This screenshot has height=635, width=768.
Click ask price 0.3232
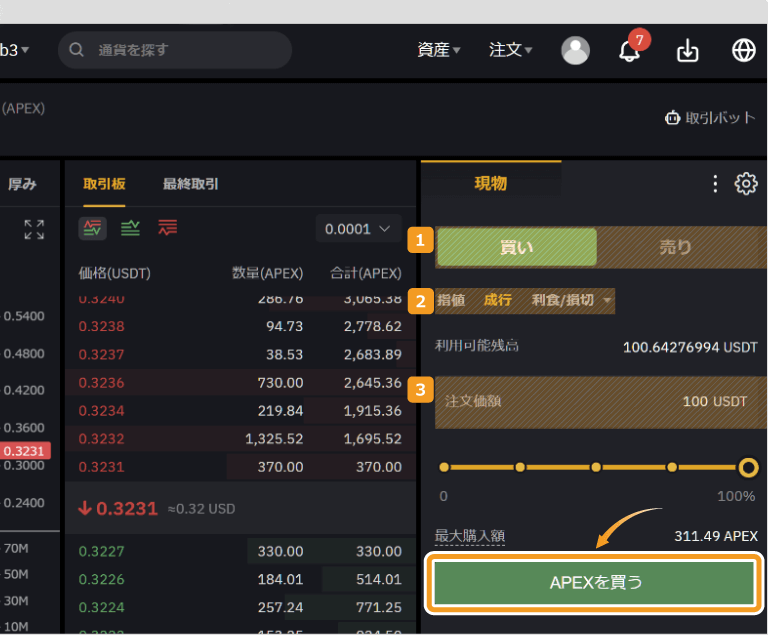pos(101,439)
